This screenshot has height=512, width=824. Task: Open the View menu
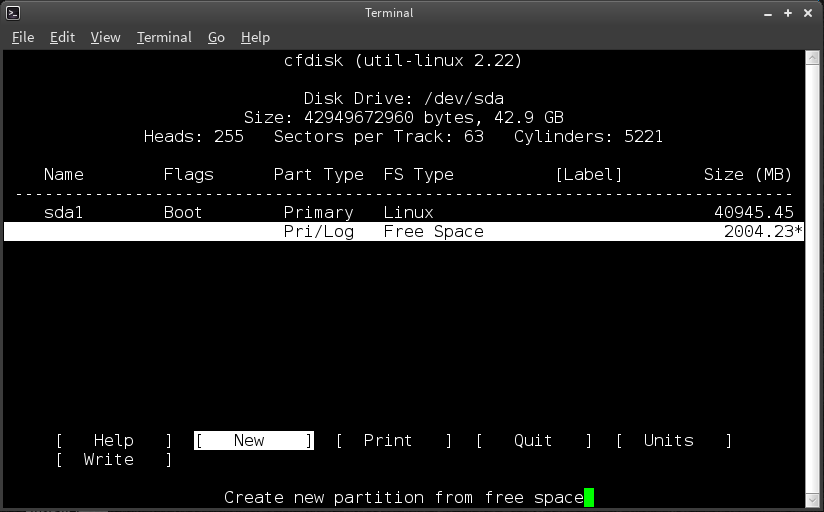[x=105, y=37]
